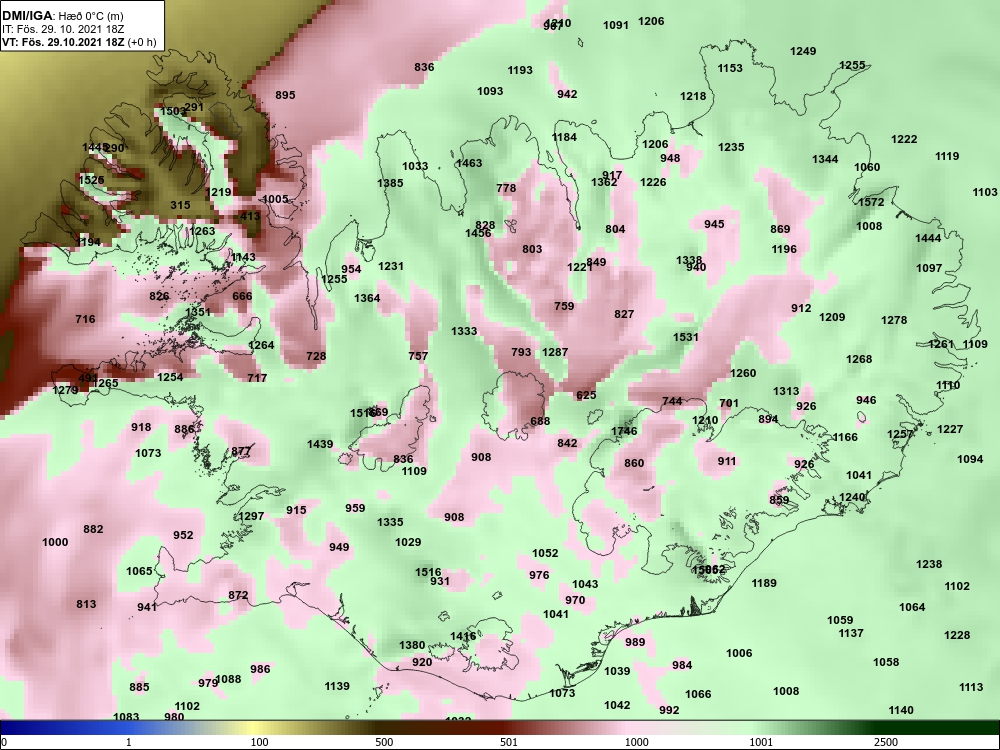Click the 778 height value

(506, 188)
